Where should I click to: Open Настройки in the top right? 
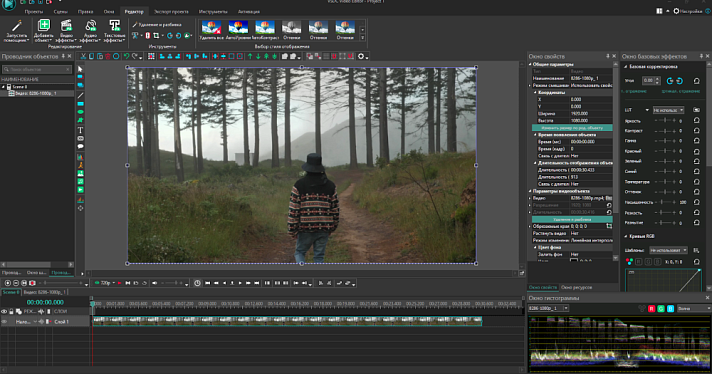(687, 11)
